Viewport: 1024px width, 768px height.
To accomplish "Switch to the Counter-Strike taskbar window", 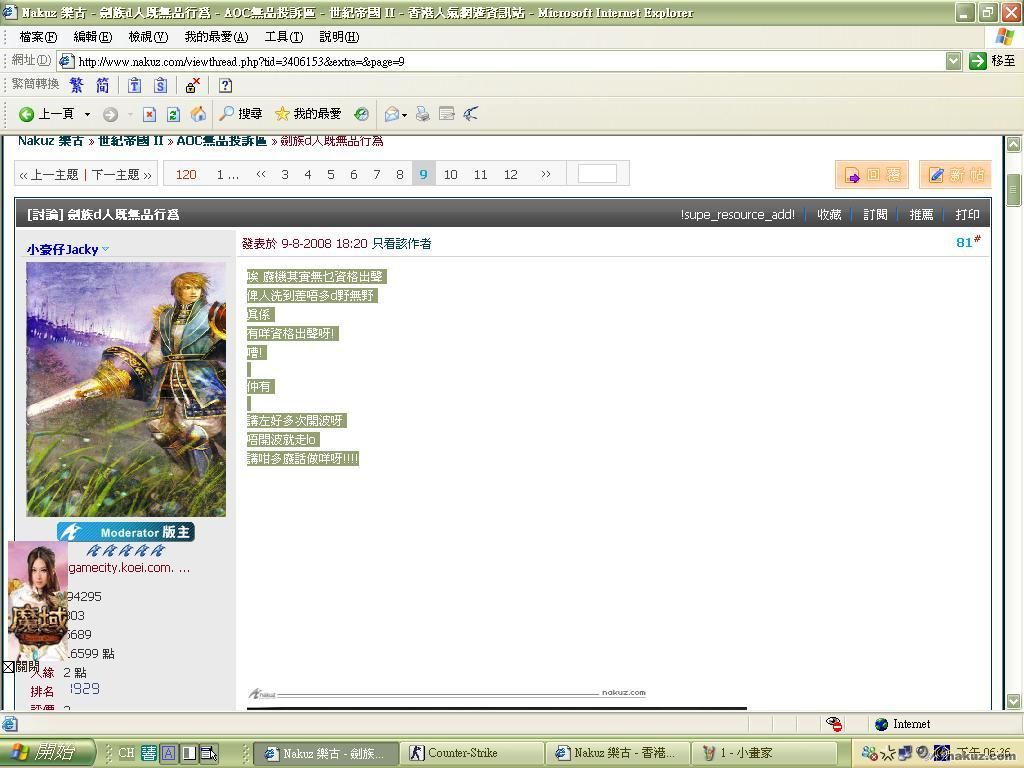I will pos(471,753).
